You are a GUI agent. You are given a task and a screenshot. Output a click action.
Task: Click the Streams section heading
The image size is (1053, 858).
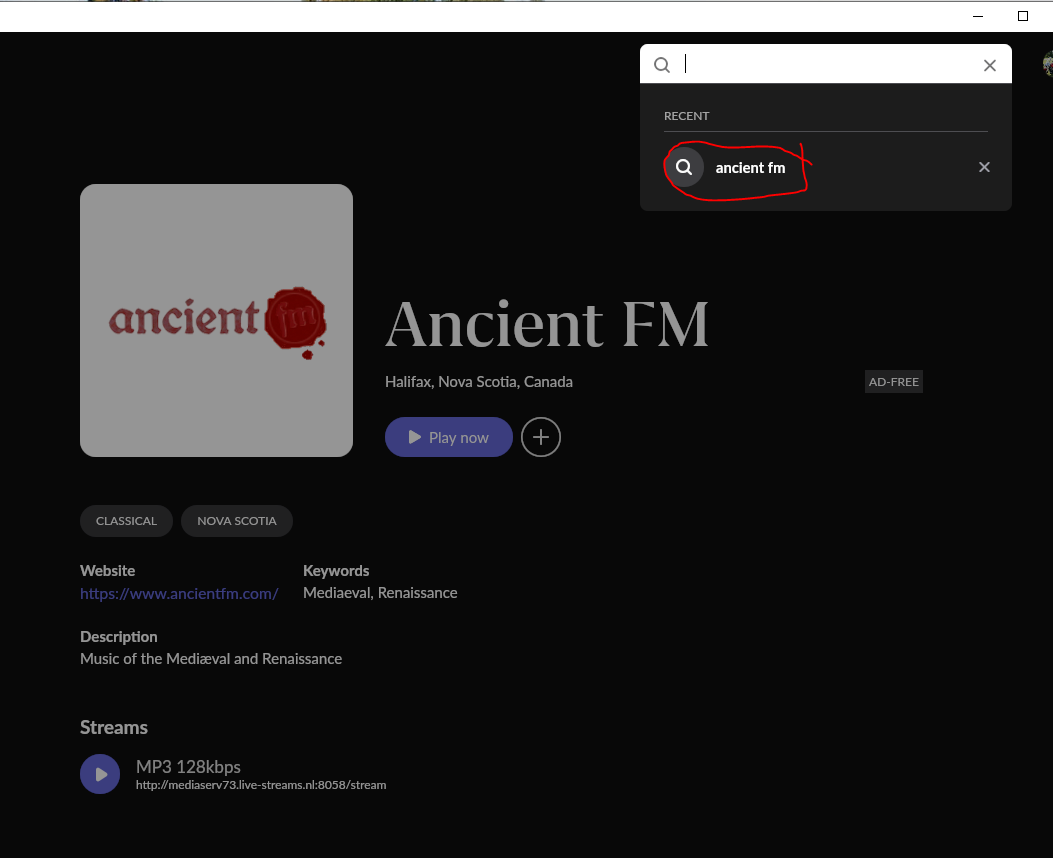pyautogui.click(x=113, y=727)
